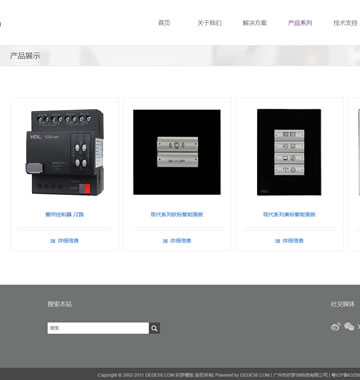Open the 现代系列欧标智能面板 product title link
The width and height of the screenshot is (360, 380).
click(x=177, y=214)
